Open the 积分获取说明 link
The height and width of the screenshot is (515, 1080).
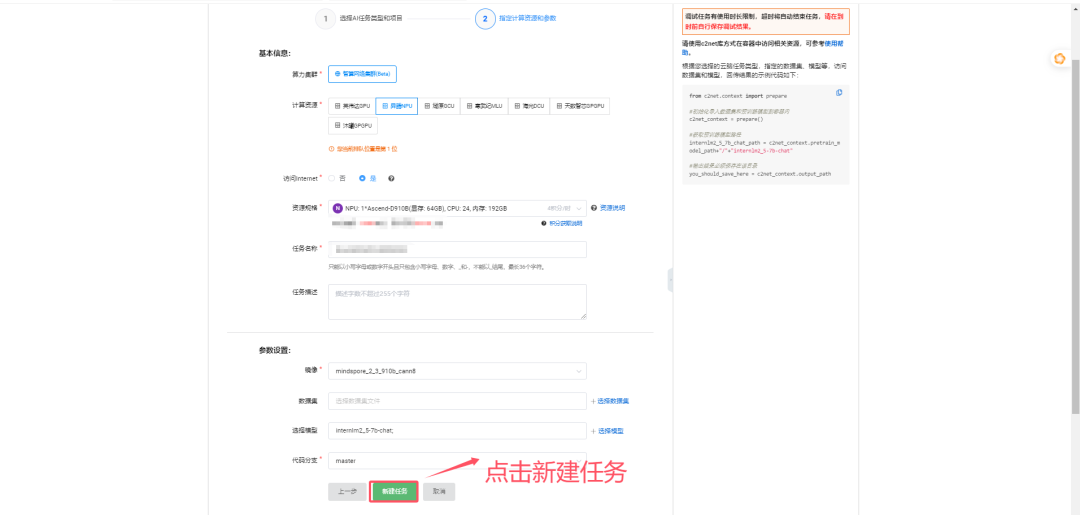tap(565, 223)
